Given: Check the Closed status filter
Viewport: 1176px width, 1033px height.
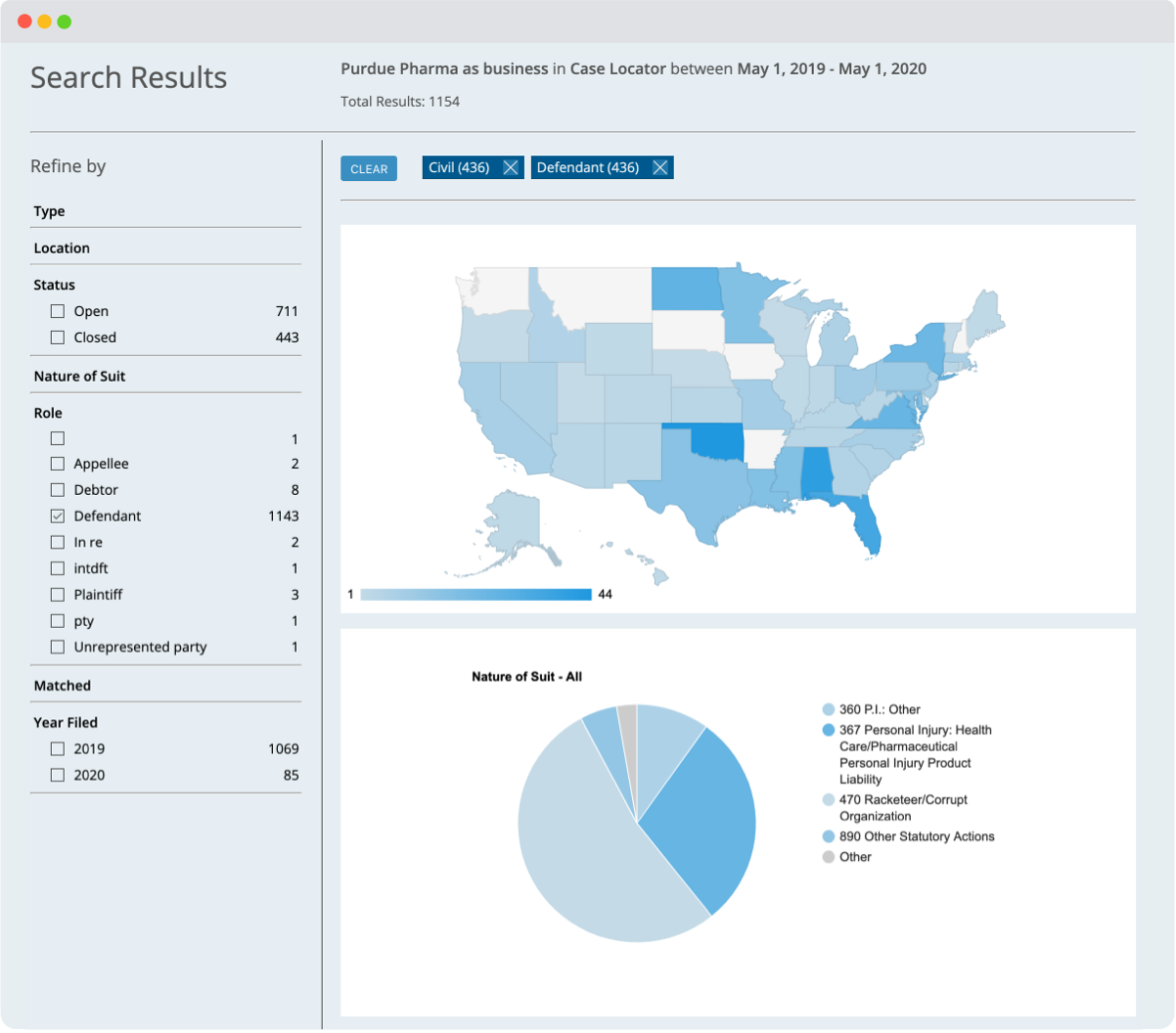Looking at the screenshot, I should pyautogui.click(x=57, y=337).
